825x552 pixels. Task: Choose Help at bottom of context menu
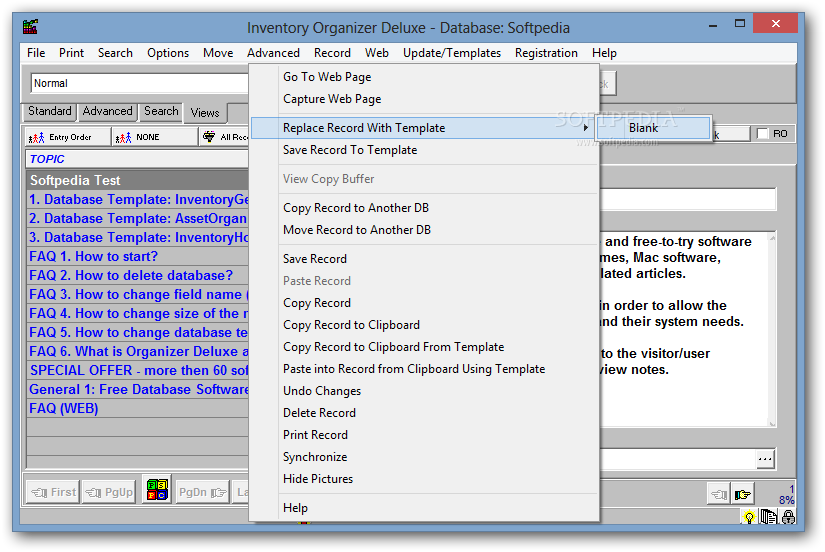[424, 508]
